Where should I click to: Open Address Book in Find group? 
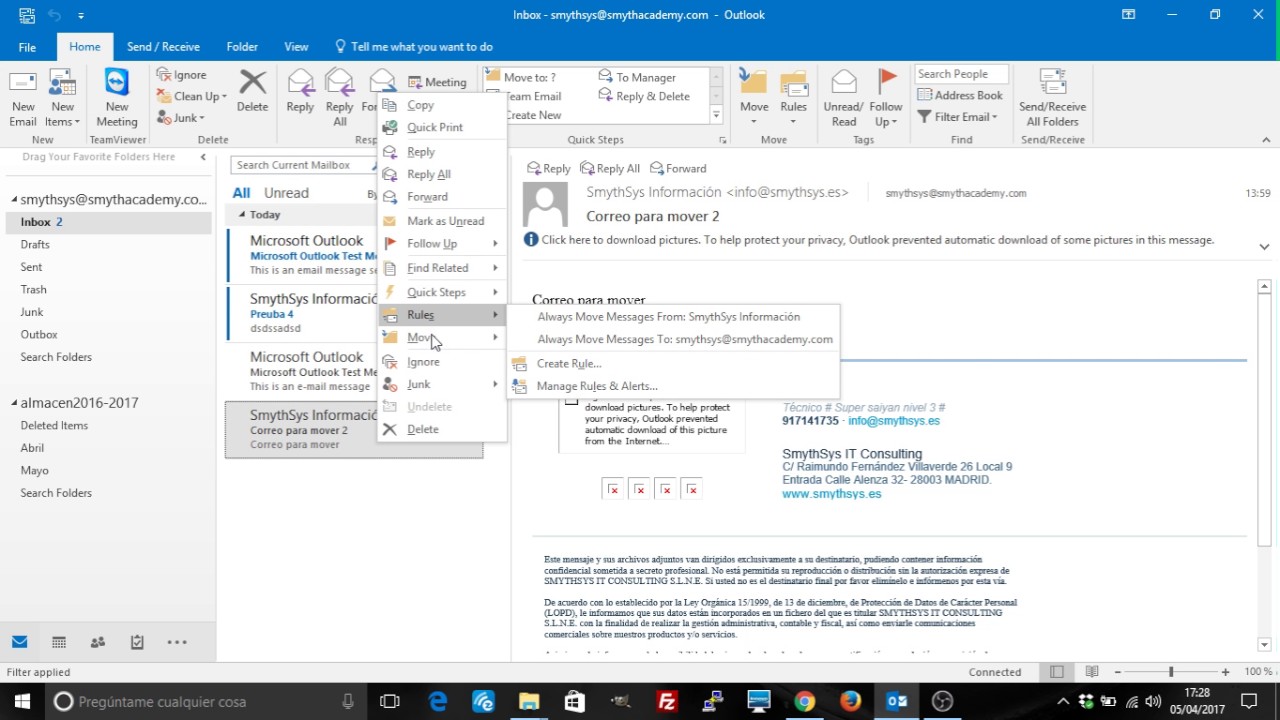(959, 96)
